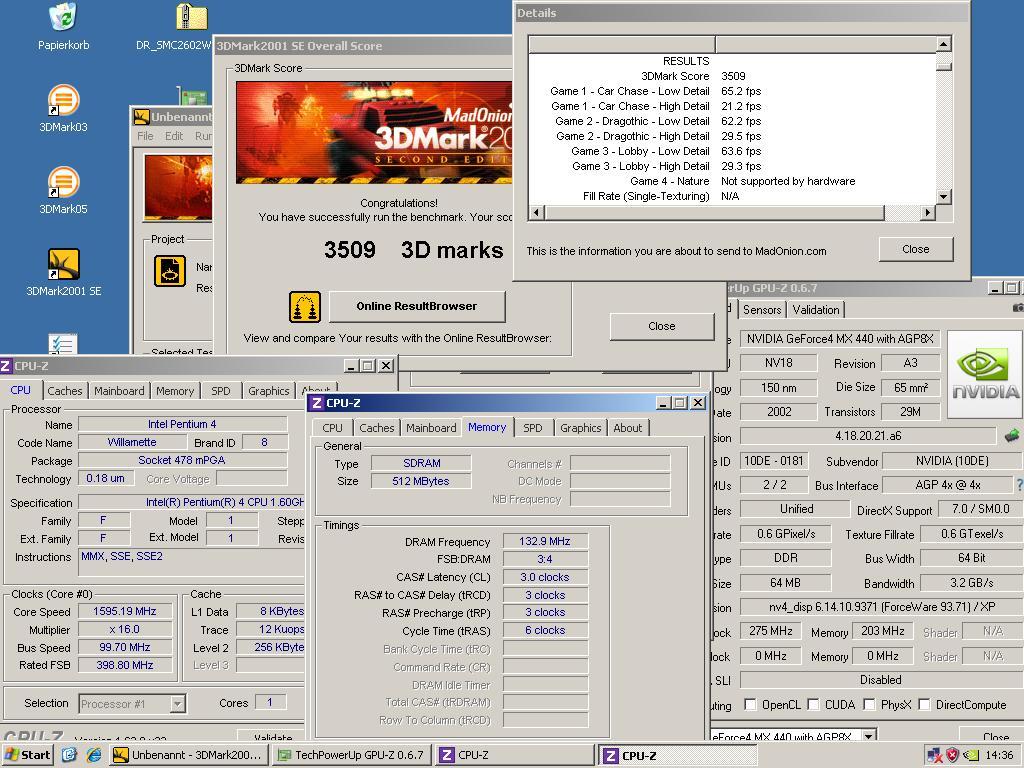Viewport: 1024px width, 768px height.
Task: Switch to the Caches tab in front CPU-Z
Action: (x=377, y=428)
